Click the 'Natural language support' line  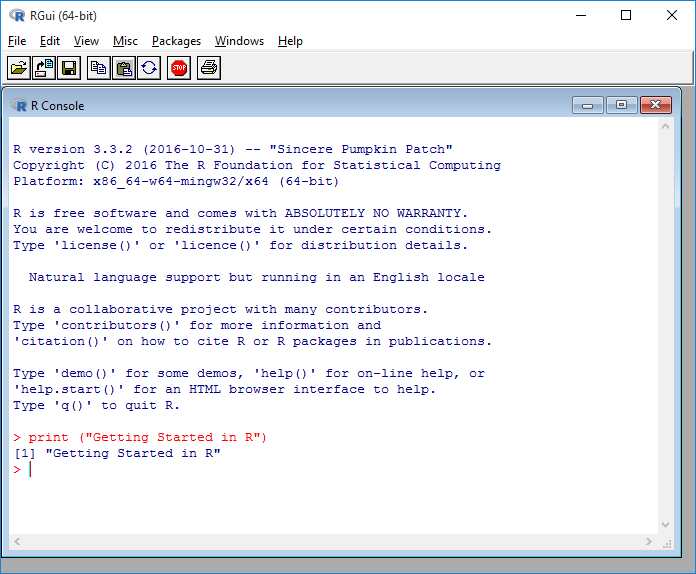click(257, 277)
